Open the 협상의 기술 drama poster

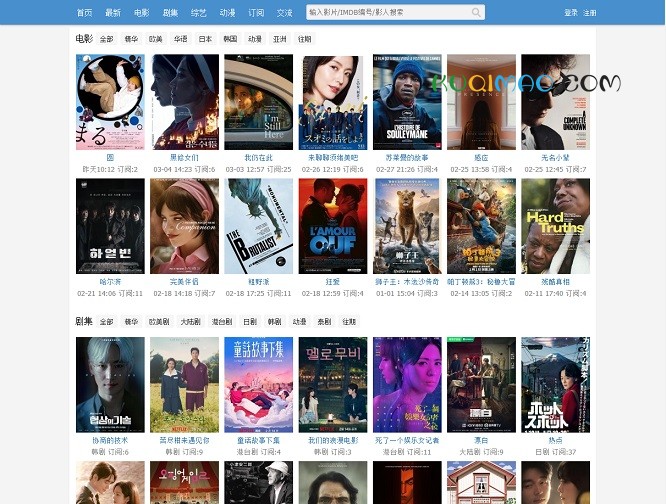pos(110,385)
